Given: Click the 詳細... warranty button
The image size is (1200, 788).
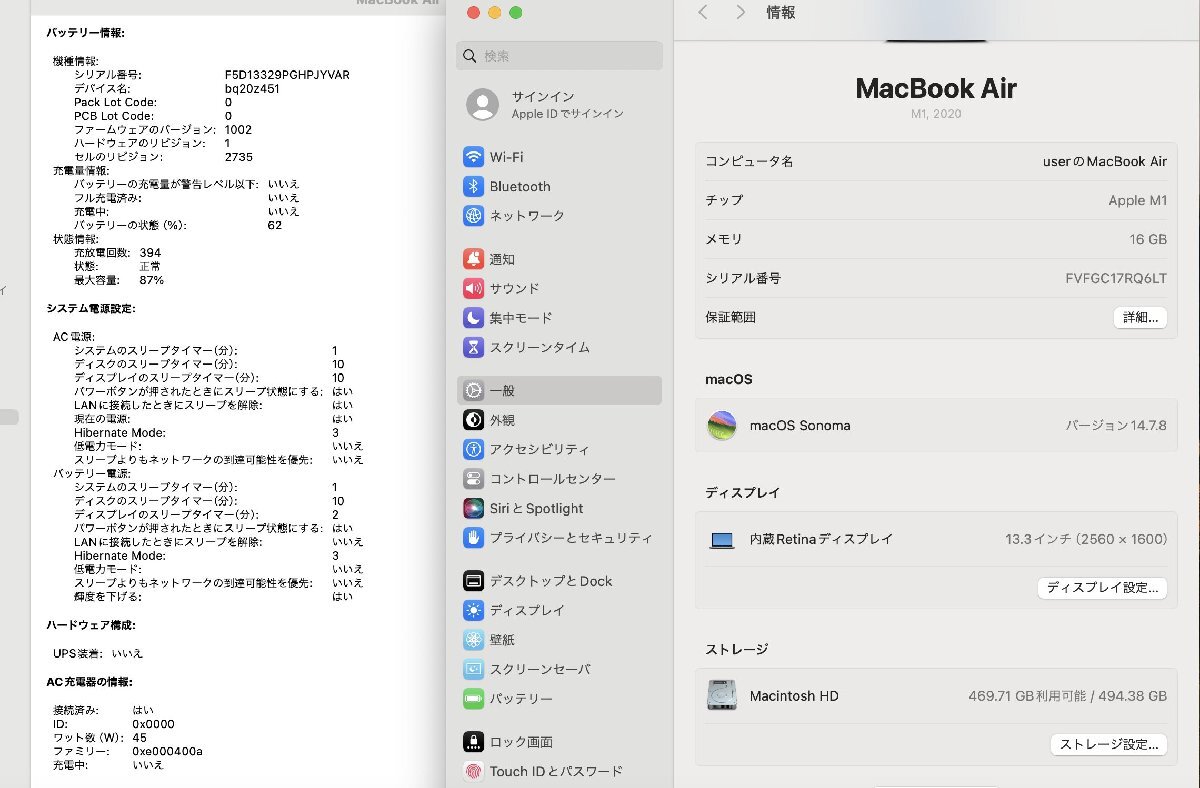Looking at the screenshot, I should (1140, 317).
